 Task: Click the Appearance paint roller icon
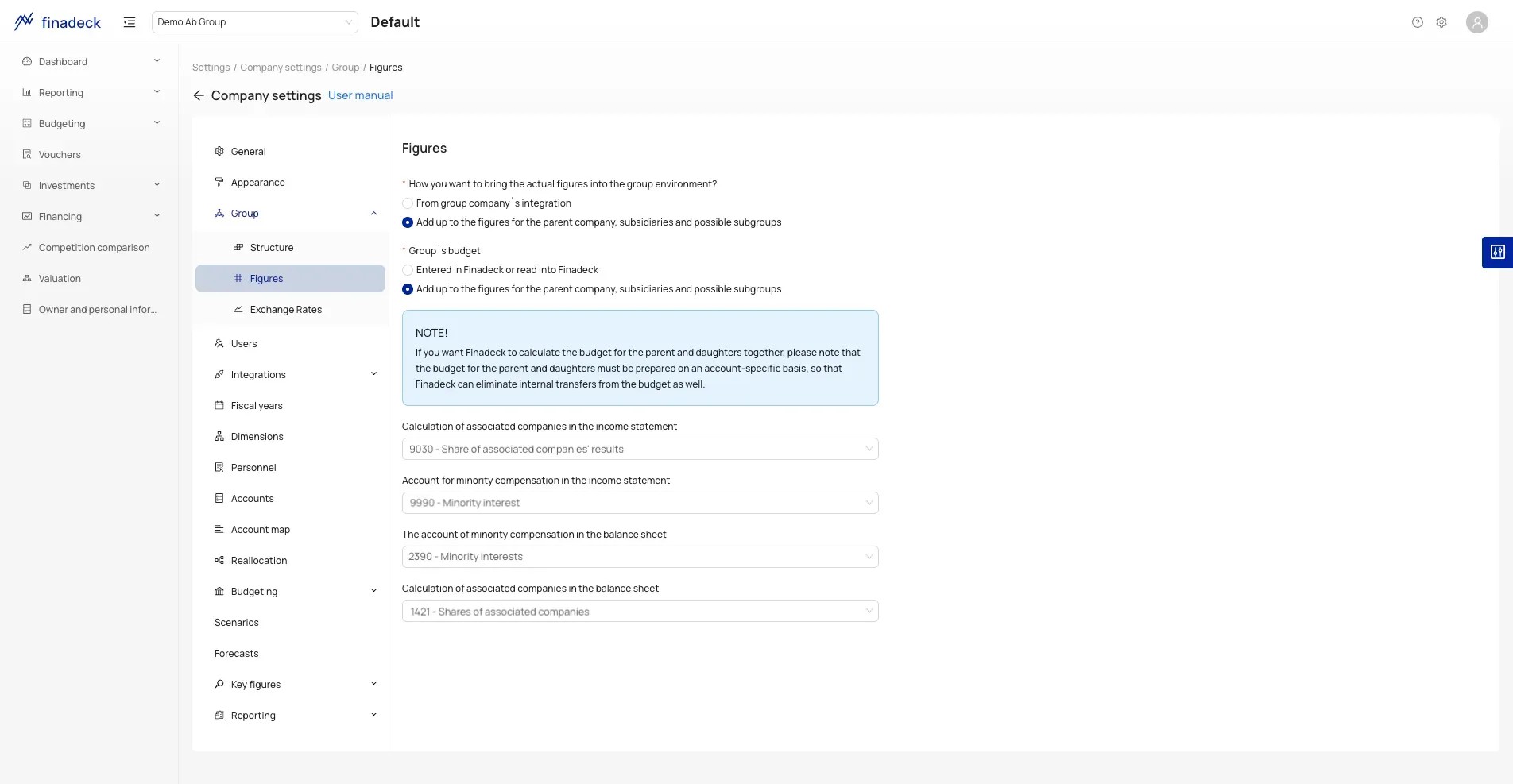(x=219, y=182)
